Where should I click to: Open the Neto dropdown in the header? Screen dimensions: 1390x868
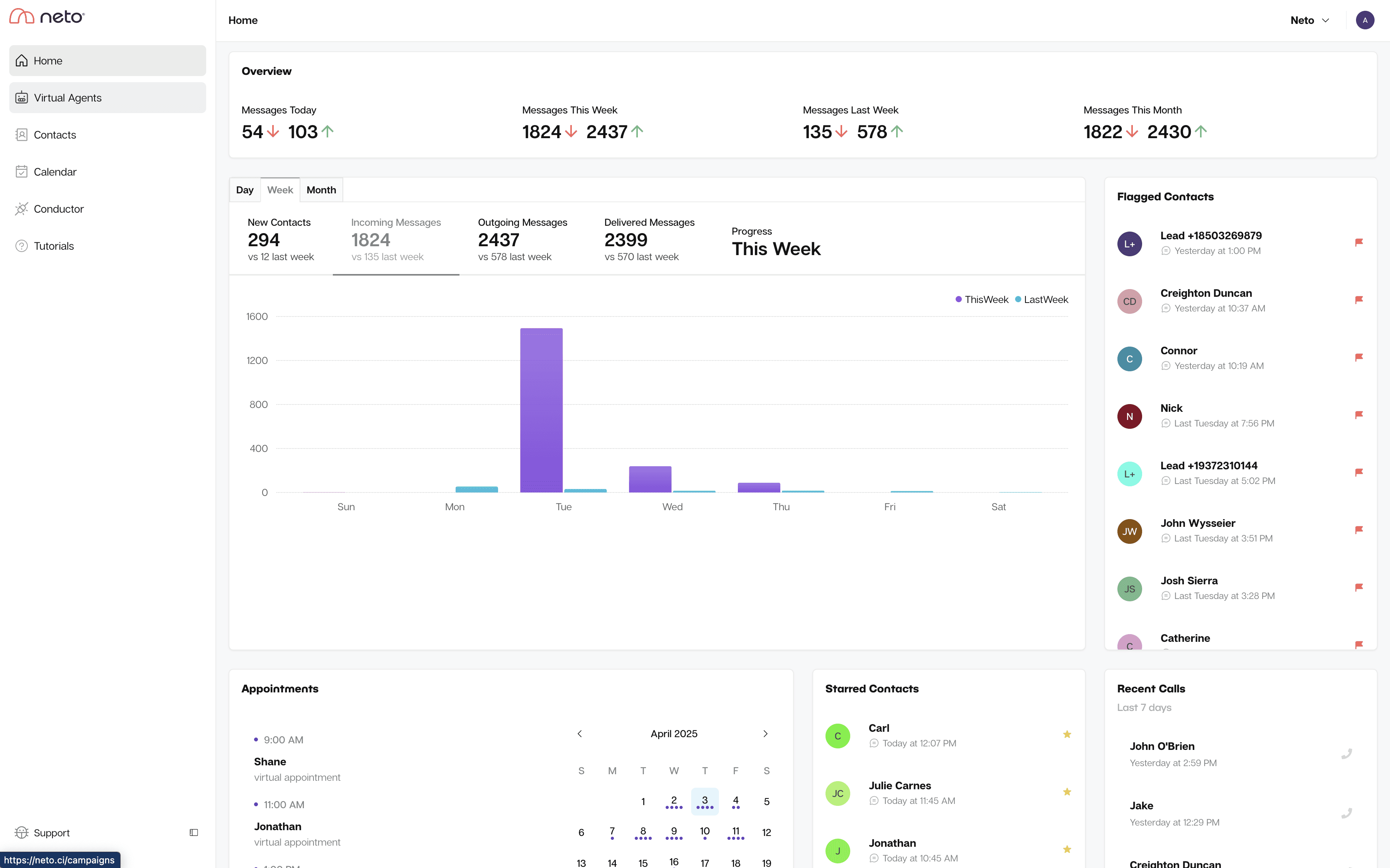pyautogui.click(x=1309, y=20)
